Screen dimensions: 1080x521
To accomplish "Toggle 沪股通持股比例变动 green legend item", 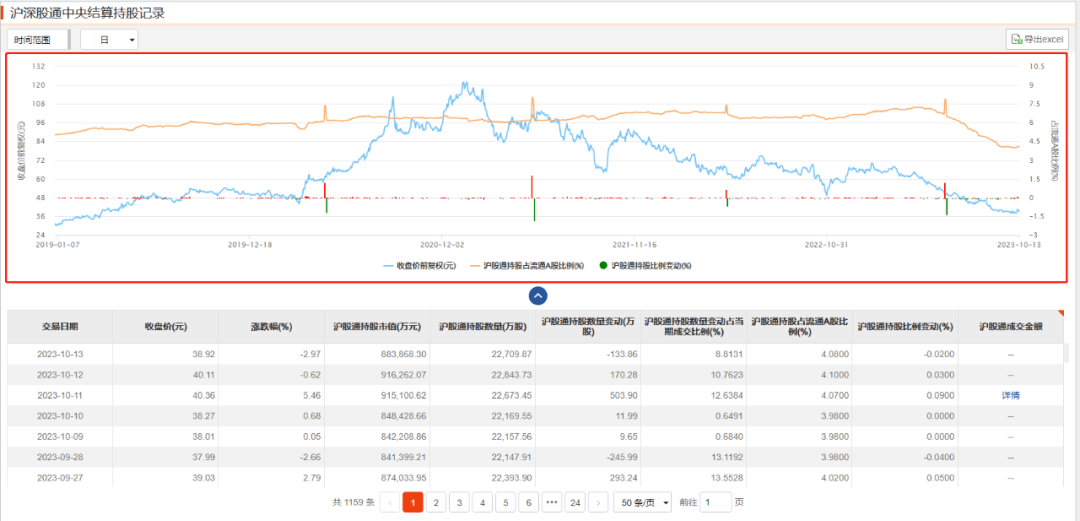I will (645, 266).
